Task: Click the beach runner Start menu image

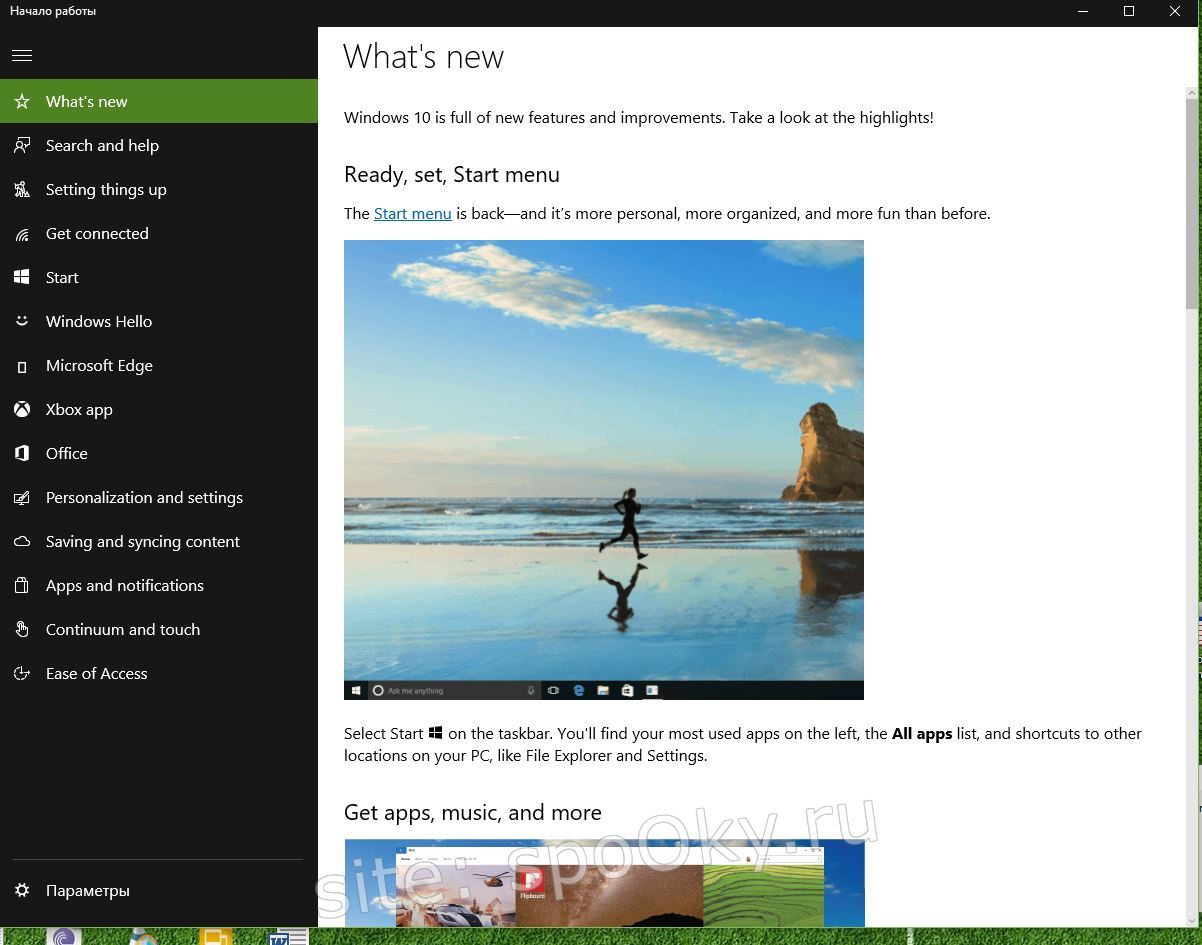Action: [x=604, y=470]
